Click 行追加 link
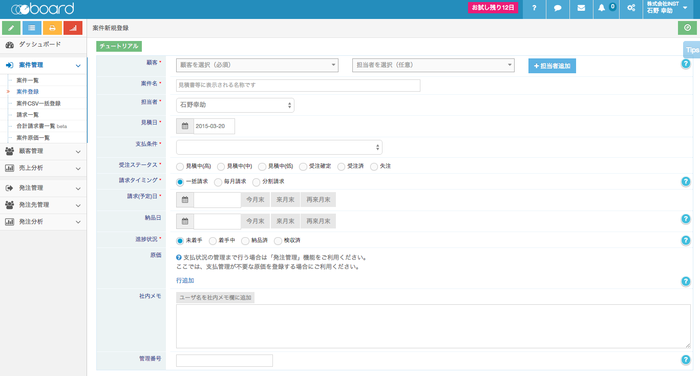 tap(185, 280)
